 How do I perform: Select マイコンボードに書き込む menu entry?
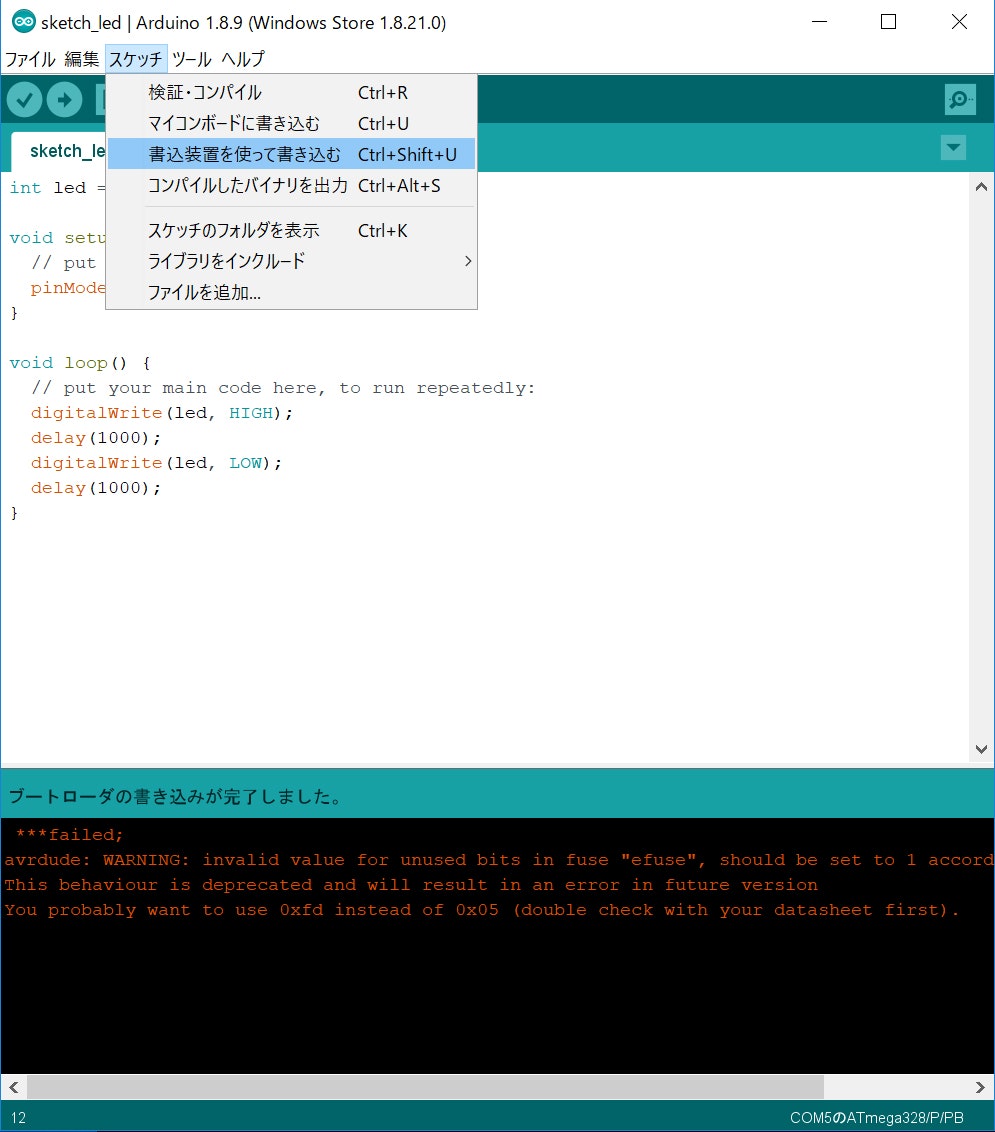[x=292, y=123]
